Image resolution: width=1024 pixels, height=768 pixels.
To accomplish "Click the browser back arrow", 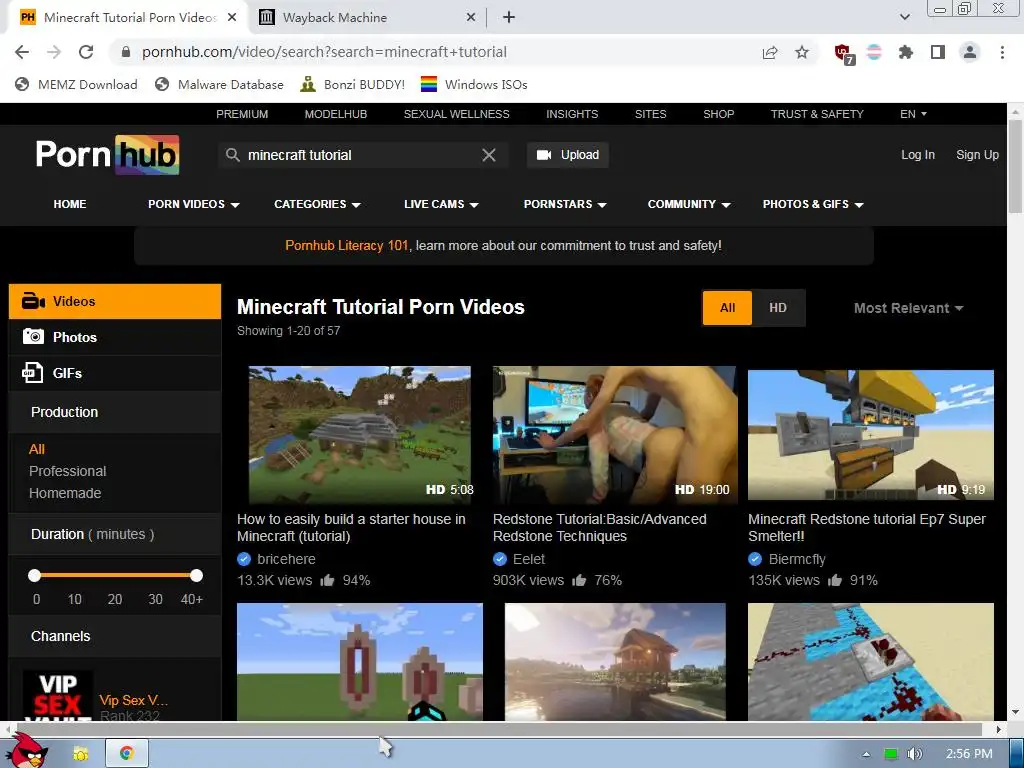I will (22, 52).
